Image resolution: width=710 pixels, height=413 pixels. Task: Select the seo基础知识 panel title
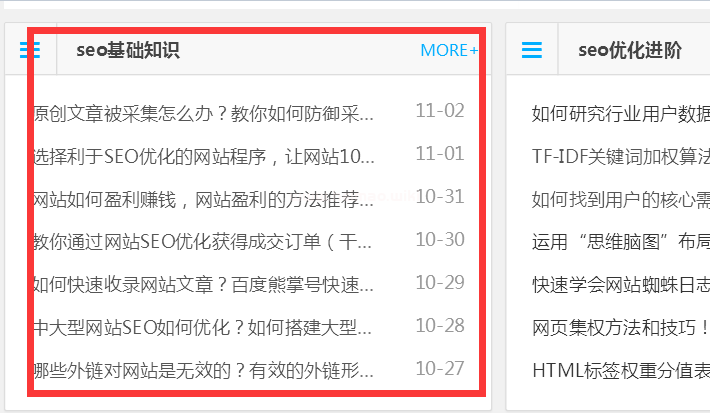[x=127, y=50]
